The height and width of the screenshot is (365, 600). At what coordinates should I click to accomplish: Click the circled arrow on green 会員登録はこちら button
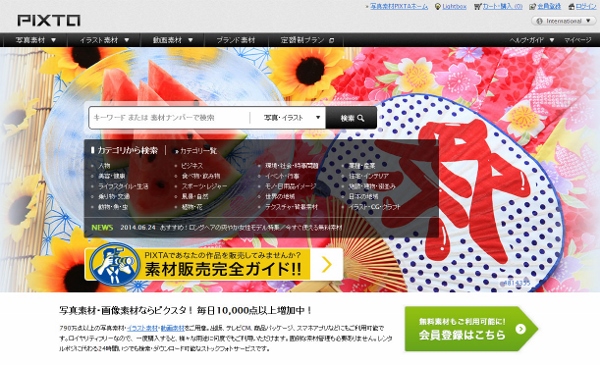coord(520,329)
